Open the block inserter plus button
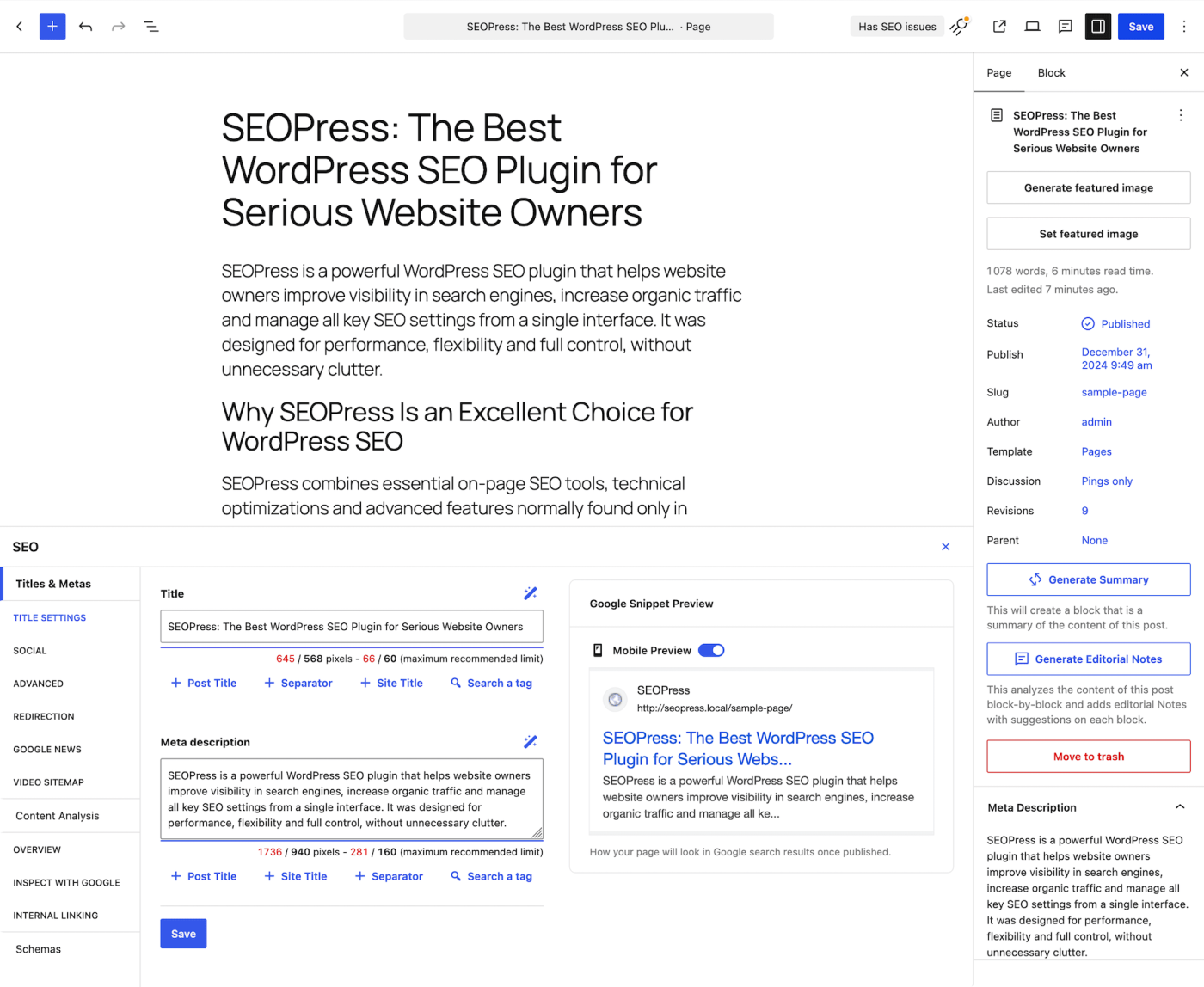This screenshot has height=987, width=1204. point(52,27)
